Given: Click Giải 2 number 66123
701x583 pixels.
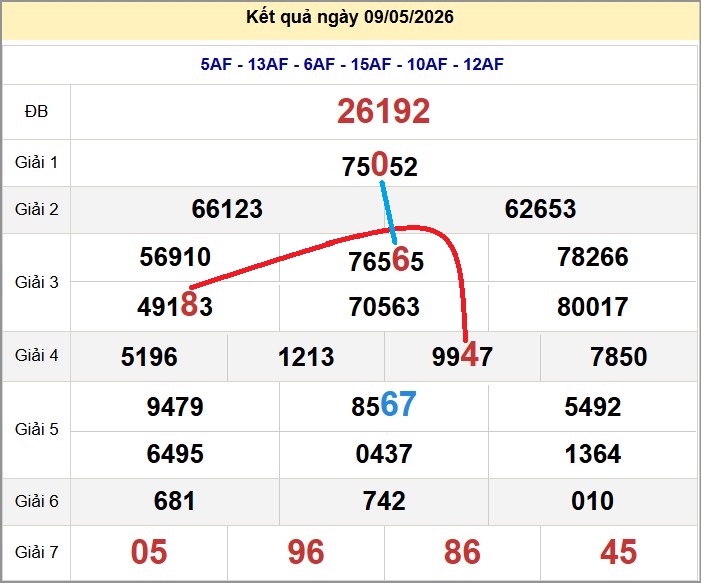Looking at the screenshot, I should [227, 209].
